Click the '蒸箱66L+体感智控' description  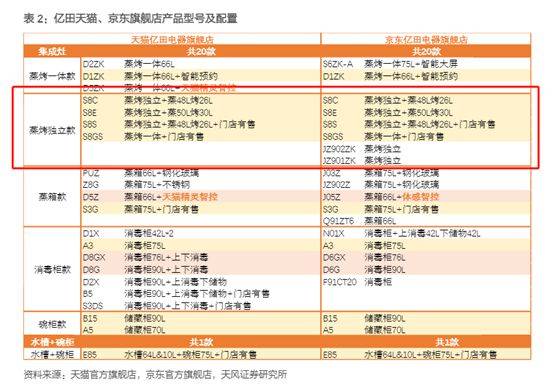point(401,197)
